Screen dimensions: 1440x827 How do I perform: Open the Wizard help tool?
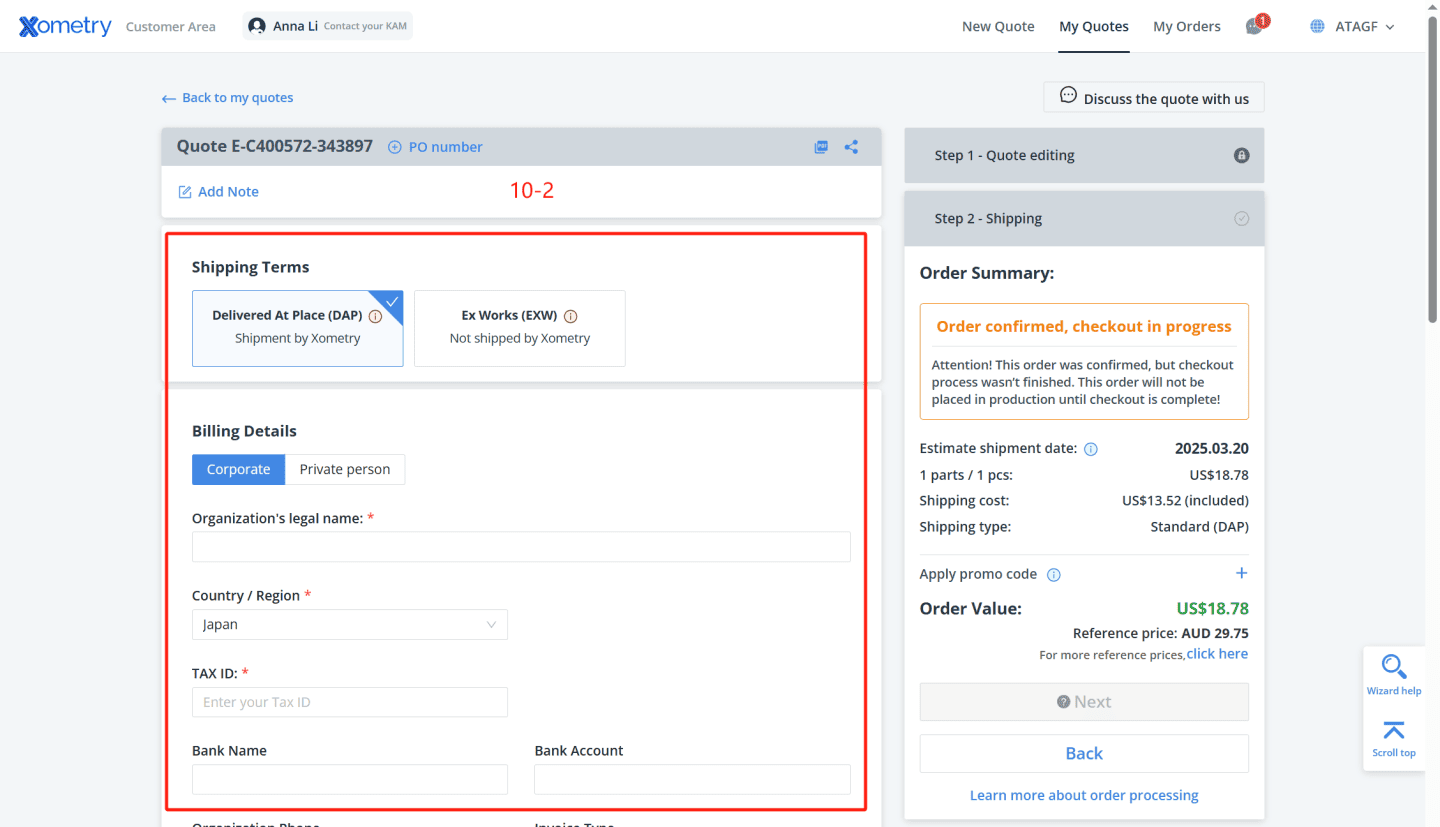[x=1394, y=672]
